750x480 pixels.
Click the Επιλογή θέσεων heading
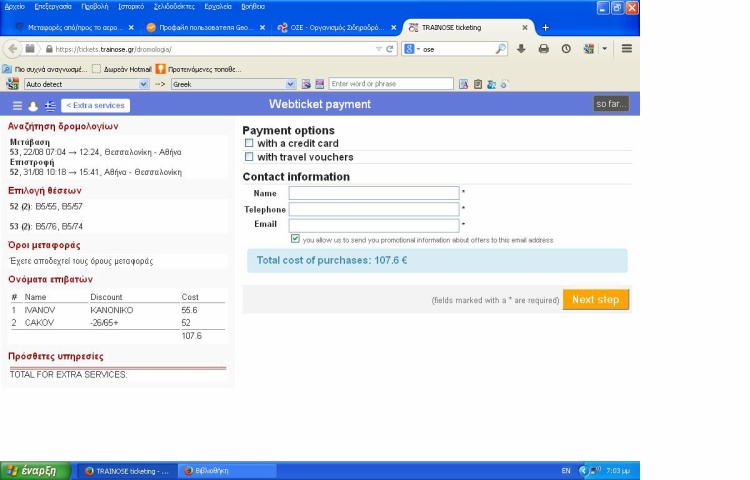(44, 190)
